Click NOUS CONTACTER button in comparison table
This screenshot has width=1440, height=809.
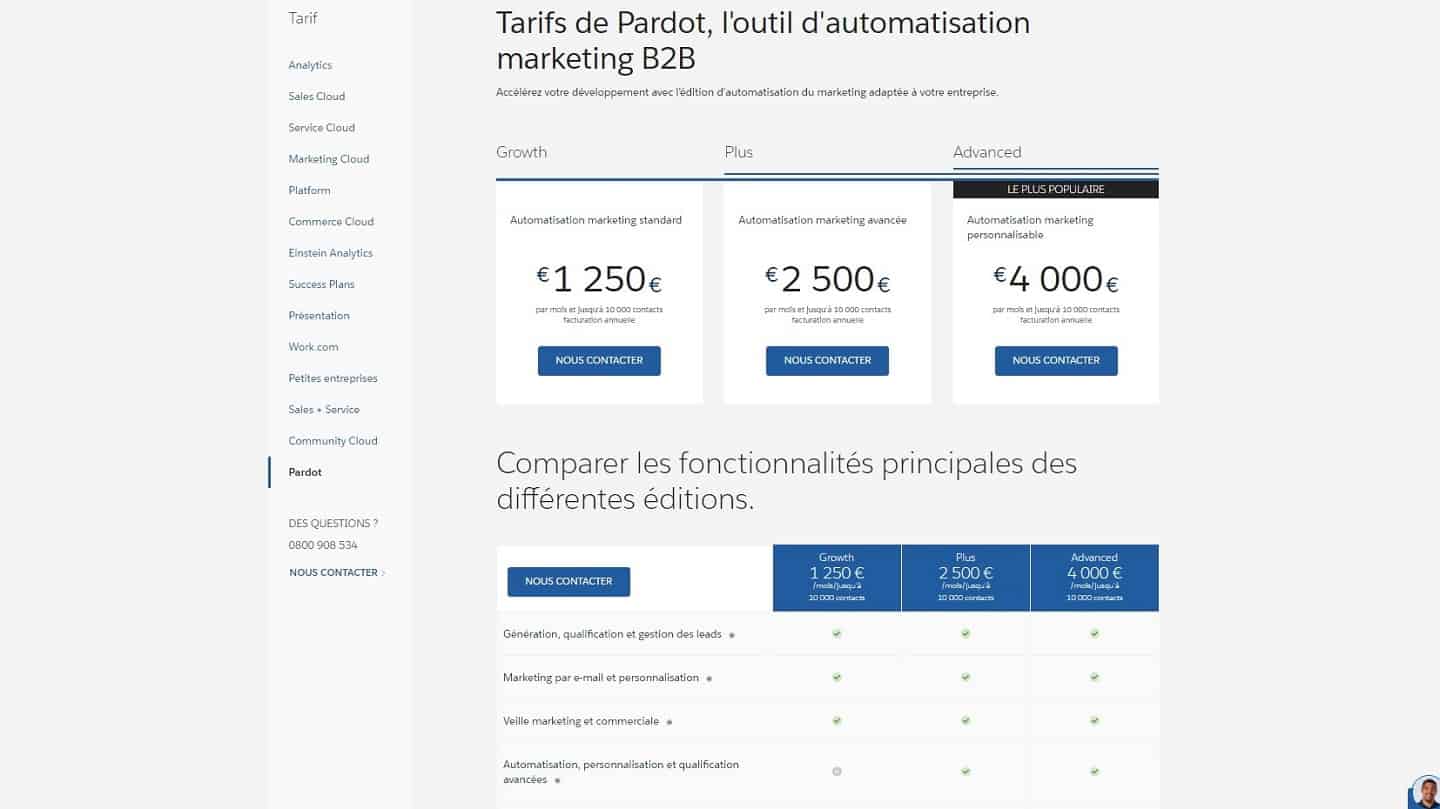coord(569,582)
